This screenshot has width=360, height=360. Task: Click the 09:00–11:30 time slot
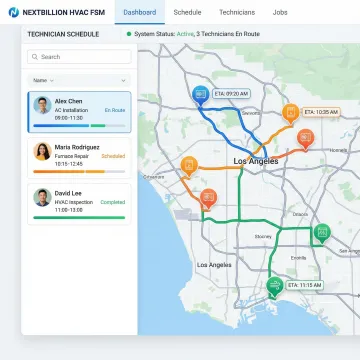pyautogui.click(x=69, y=118)
